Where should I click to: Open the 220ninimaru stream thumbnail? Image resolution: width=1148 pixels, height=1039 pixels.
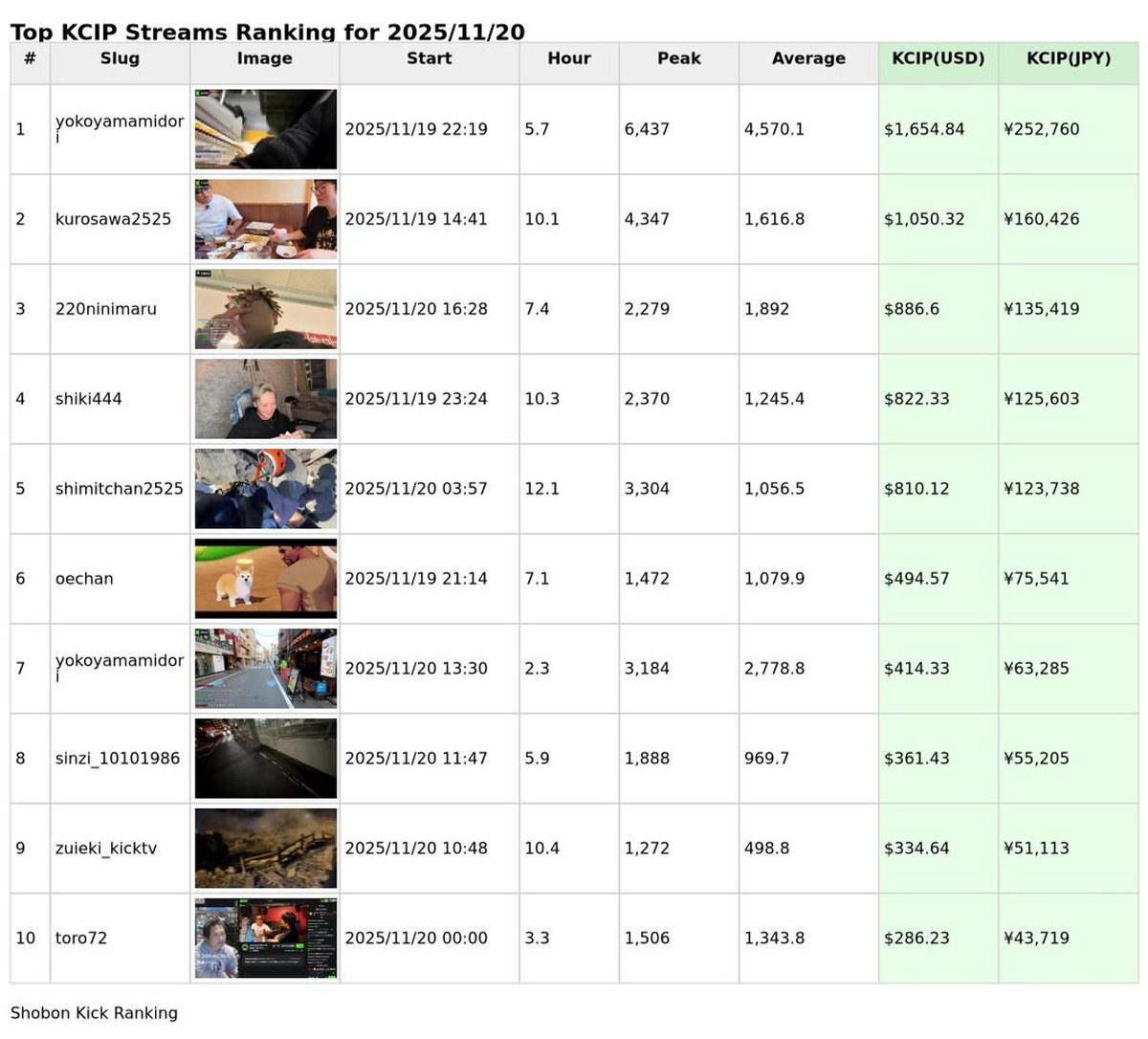coord(266,309)
